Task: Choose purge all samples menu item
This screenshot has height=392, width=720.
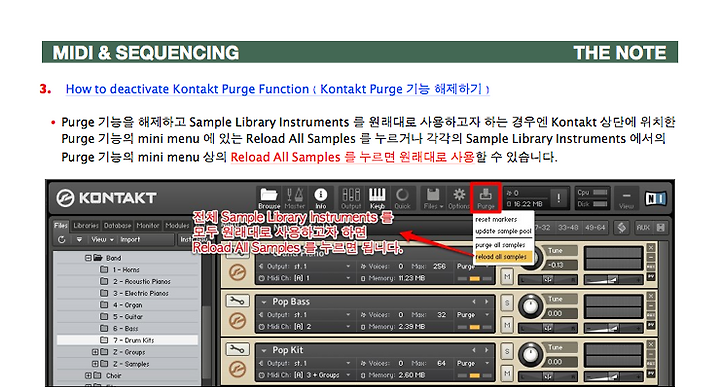Action: click(x=503, y=245)
